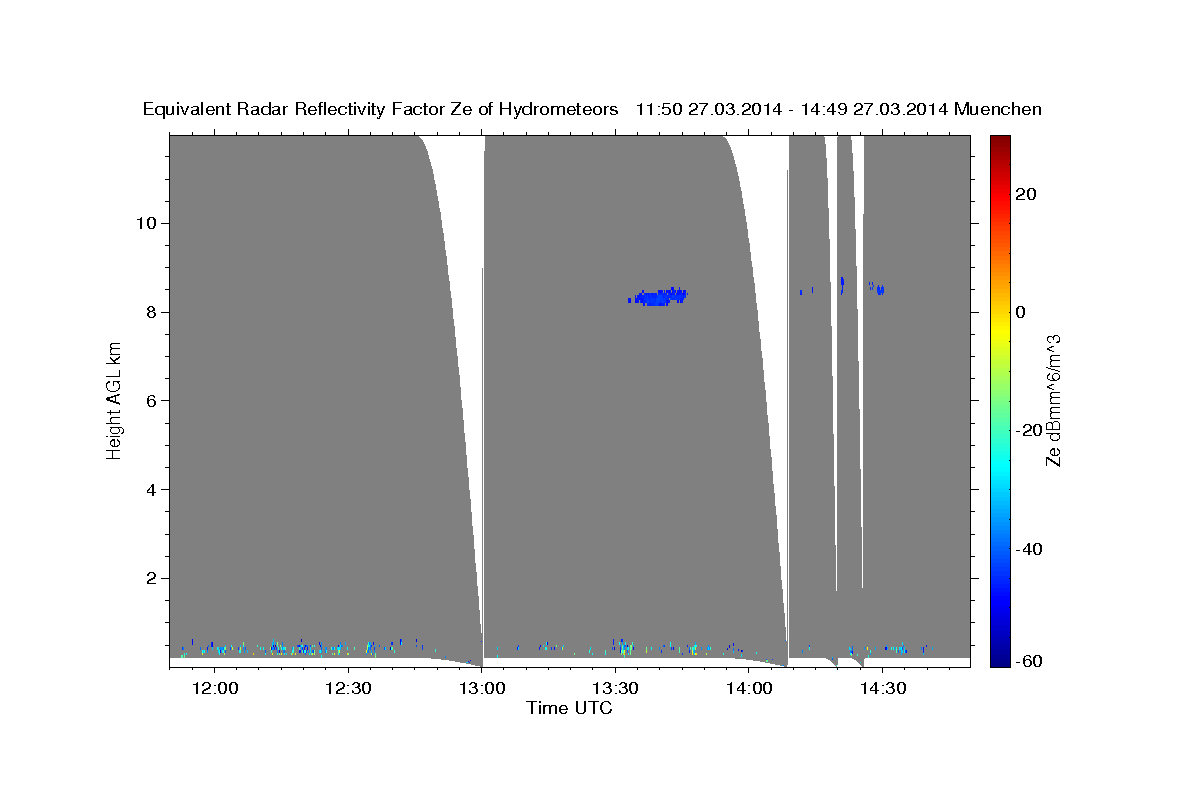The image size is (1200, 800).
Task: Click the '12:00' time tick label
Action: [x=215, y=688]
